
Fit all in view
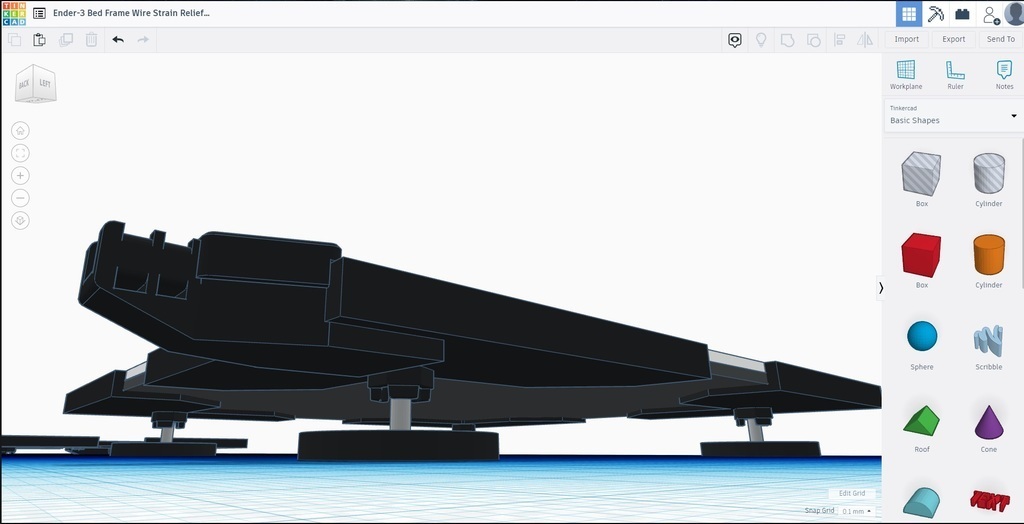click(20, 153)
